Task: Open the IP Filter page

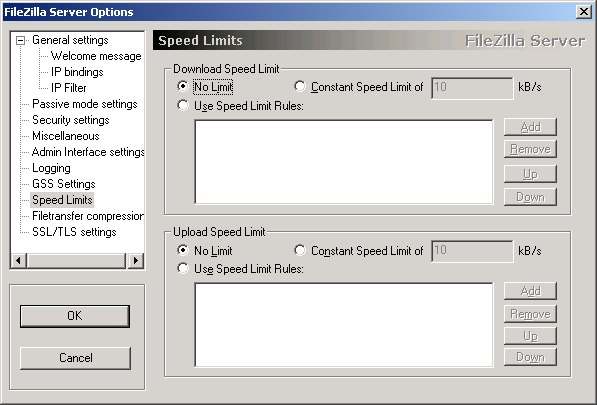Action: click(x=69, y=88)
